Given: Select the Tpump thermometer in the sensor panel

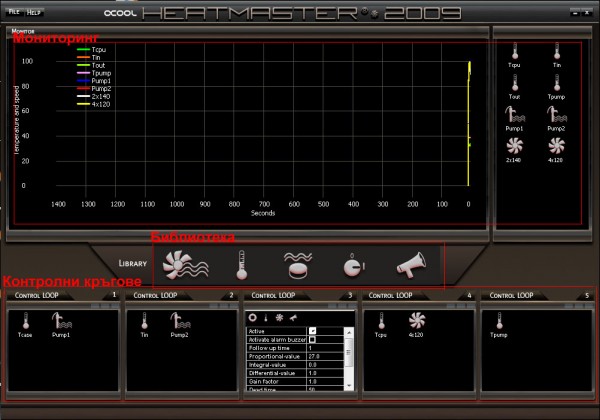Looking at the screenshot, I should (557, 83).
